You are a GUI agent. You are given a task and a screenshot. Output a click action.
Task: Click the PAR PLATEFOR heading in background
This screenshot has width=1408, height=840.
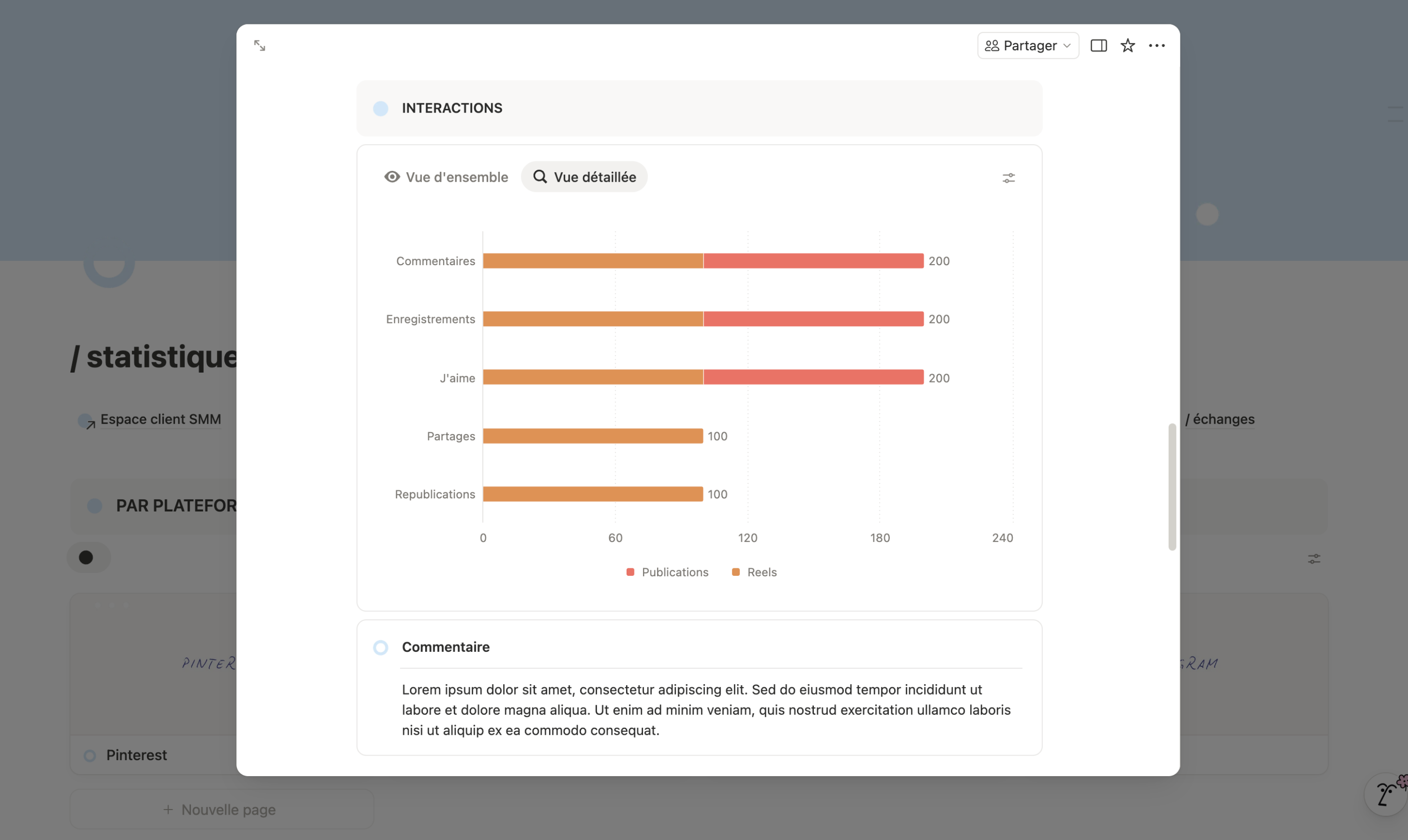click(176, 506)
